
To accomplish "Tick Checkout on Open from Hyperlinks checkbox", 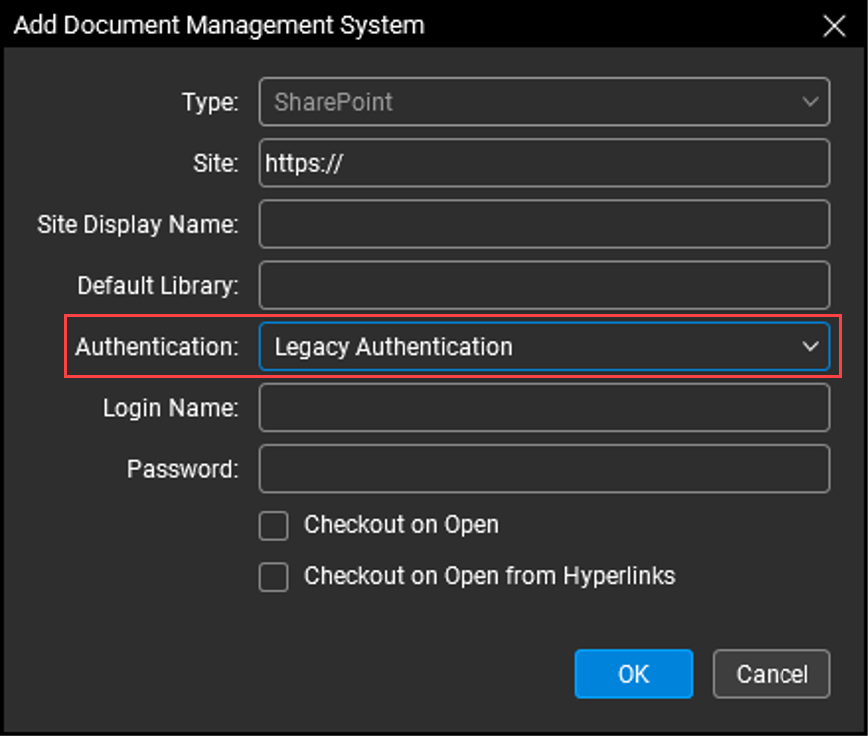I will tap(274, 577).
